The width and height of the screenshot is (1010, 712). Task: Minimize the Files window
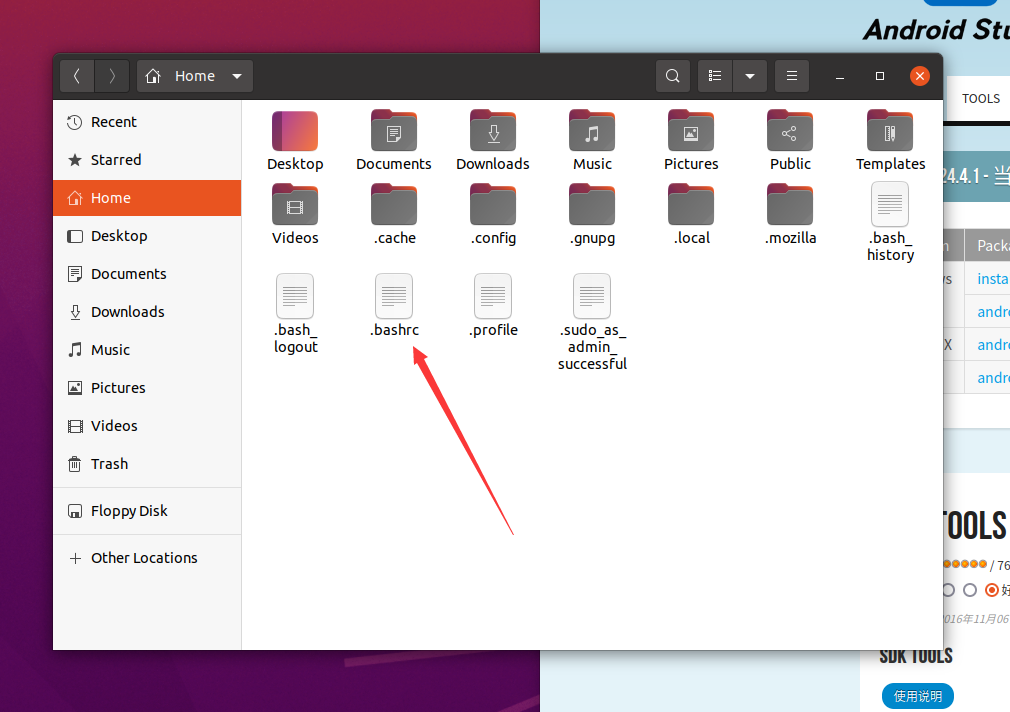[840, 76]
